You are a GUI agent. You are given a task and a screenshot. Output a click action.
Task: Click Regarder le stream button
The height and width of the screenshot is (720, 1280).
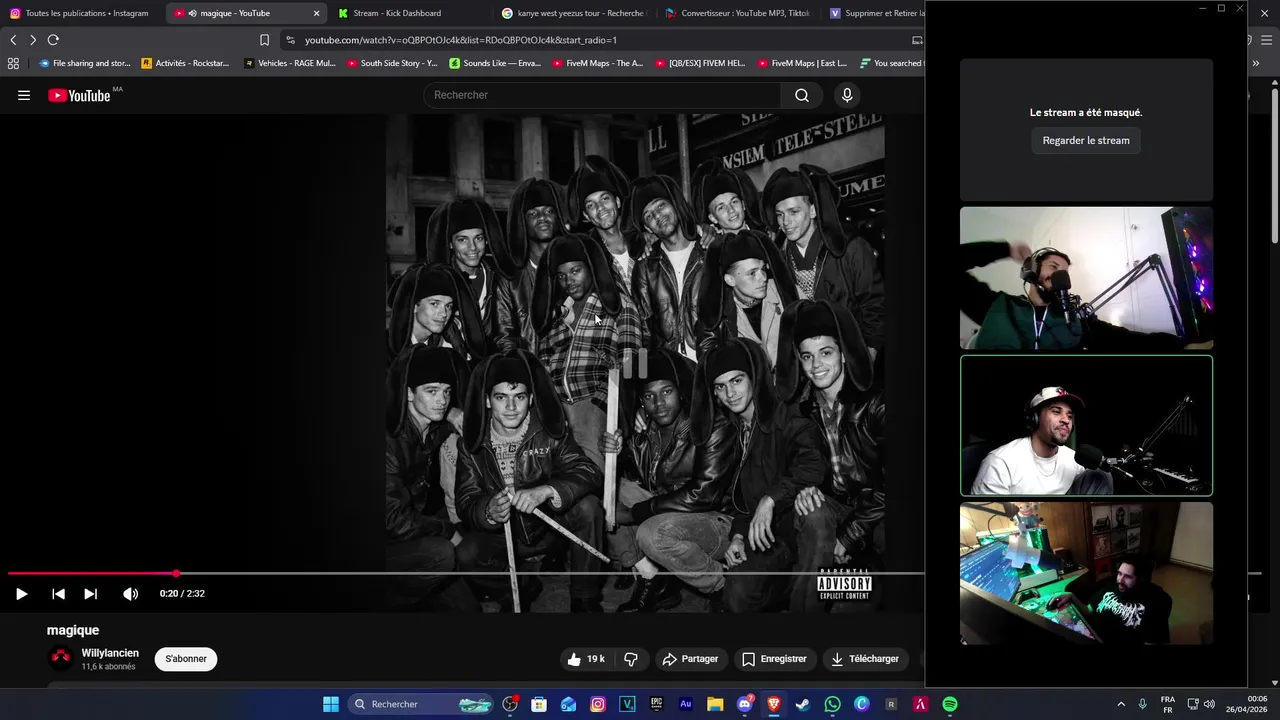click(1086, 141)
